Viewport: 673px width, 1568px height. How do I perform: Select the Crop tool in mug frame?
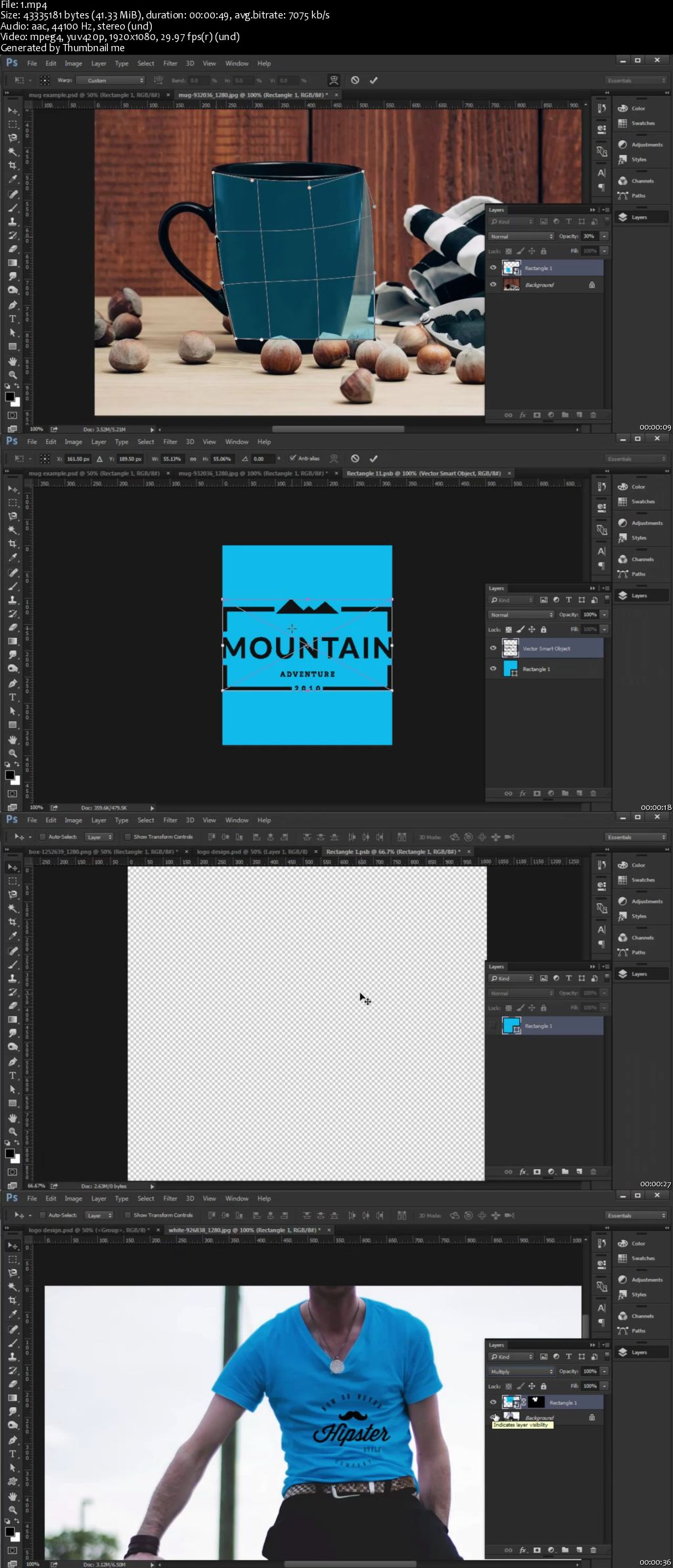[12, 166]
